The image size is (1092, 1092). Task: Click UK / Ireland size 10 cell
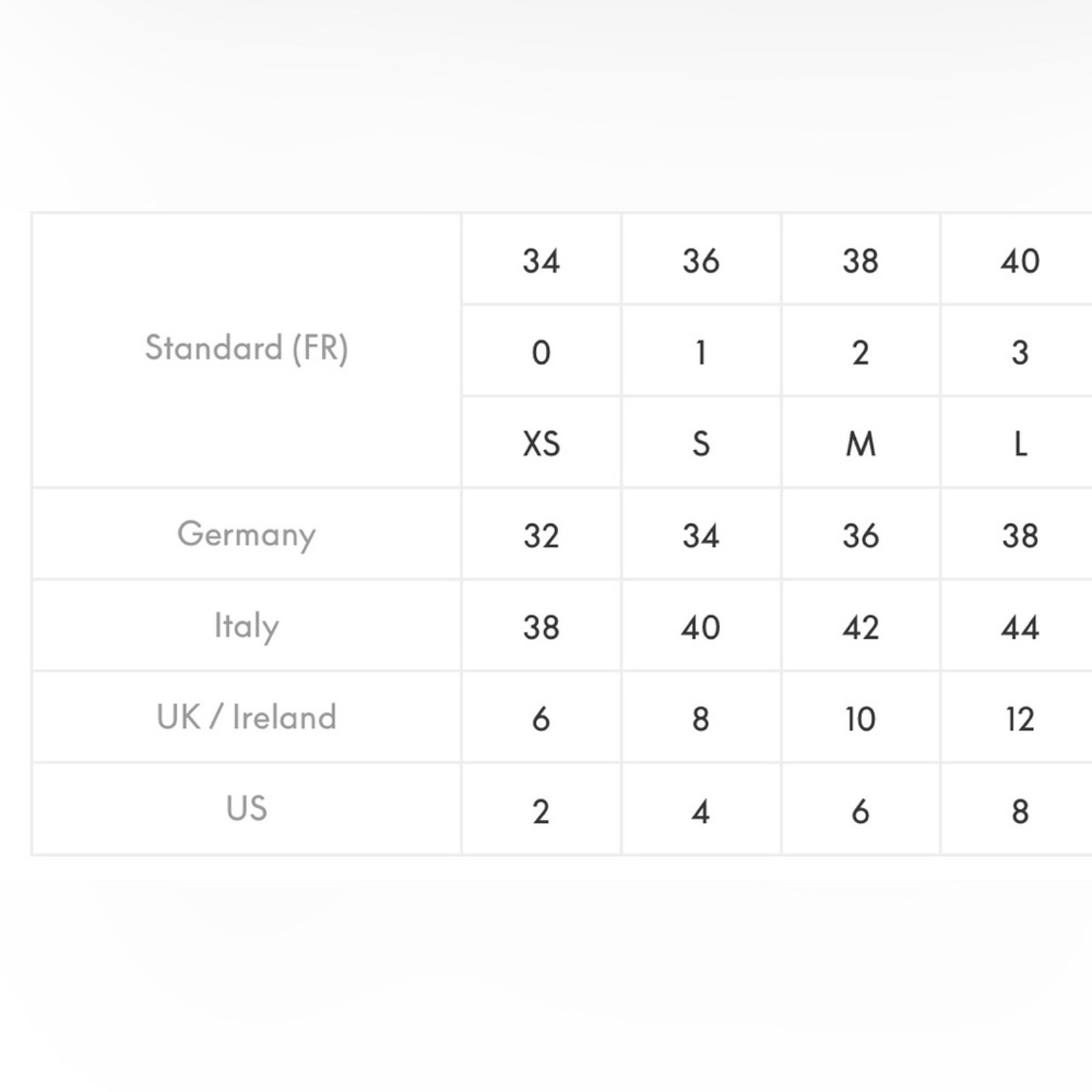[860, 719]
